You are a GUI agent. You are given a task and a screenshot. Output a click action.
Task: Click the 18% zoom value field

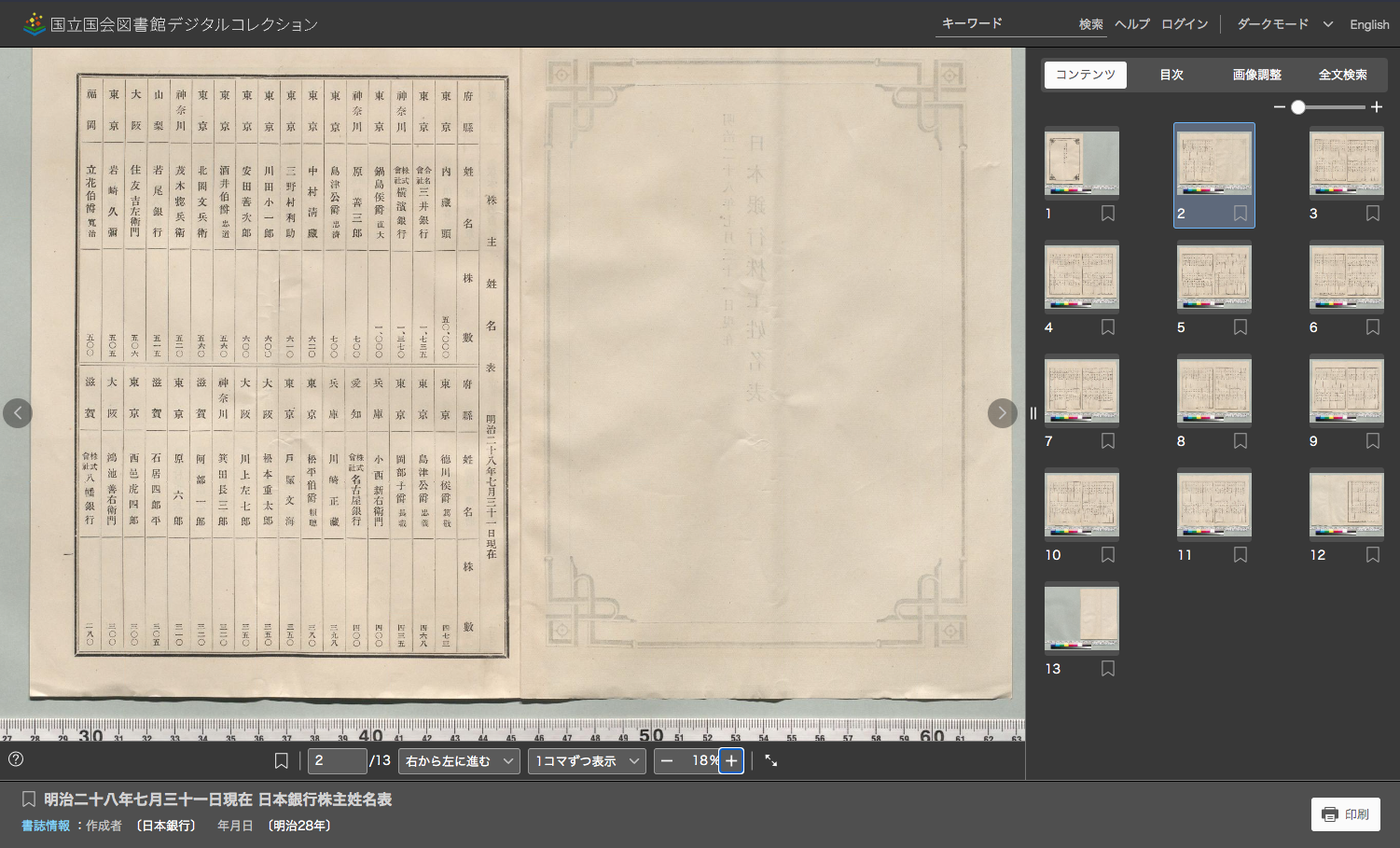point(700,761)
